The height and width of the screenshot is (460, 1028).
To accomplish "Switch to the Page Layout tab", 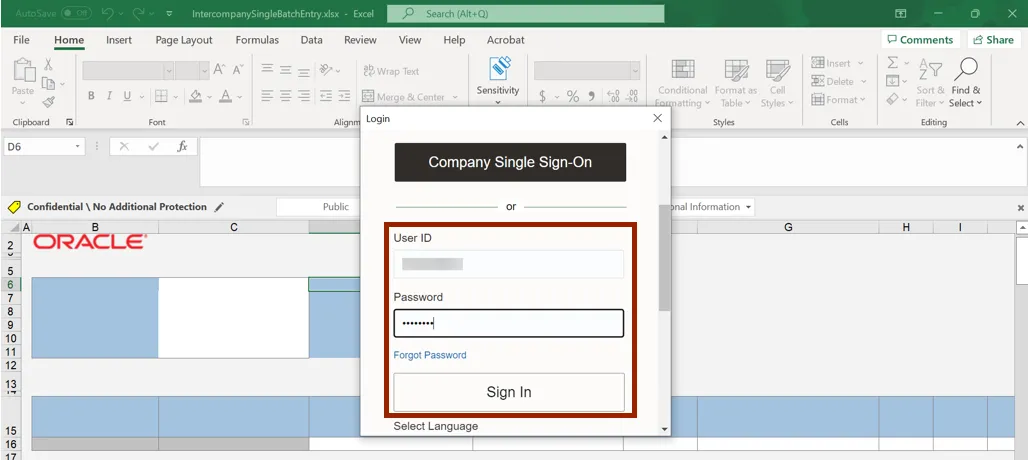I will tap(184, 40).
